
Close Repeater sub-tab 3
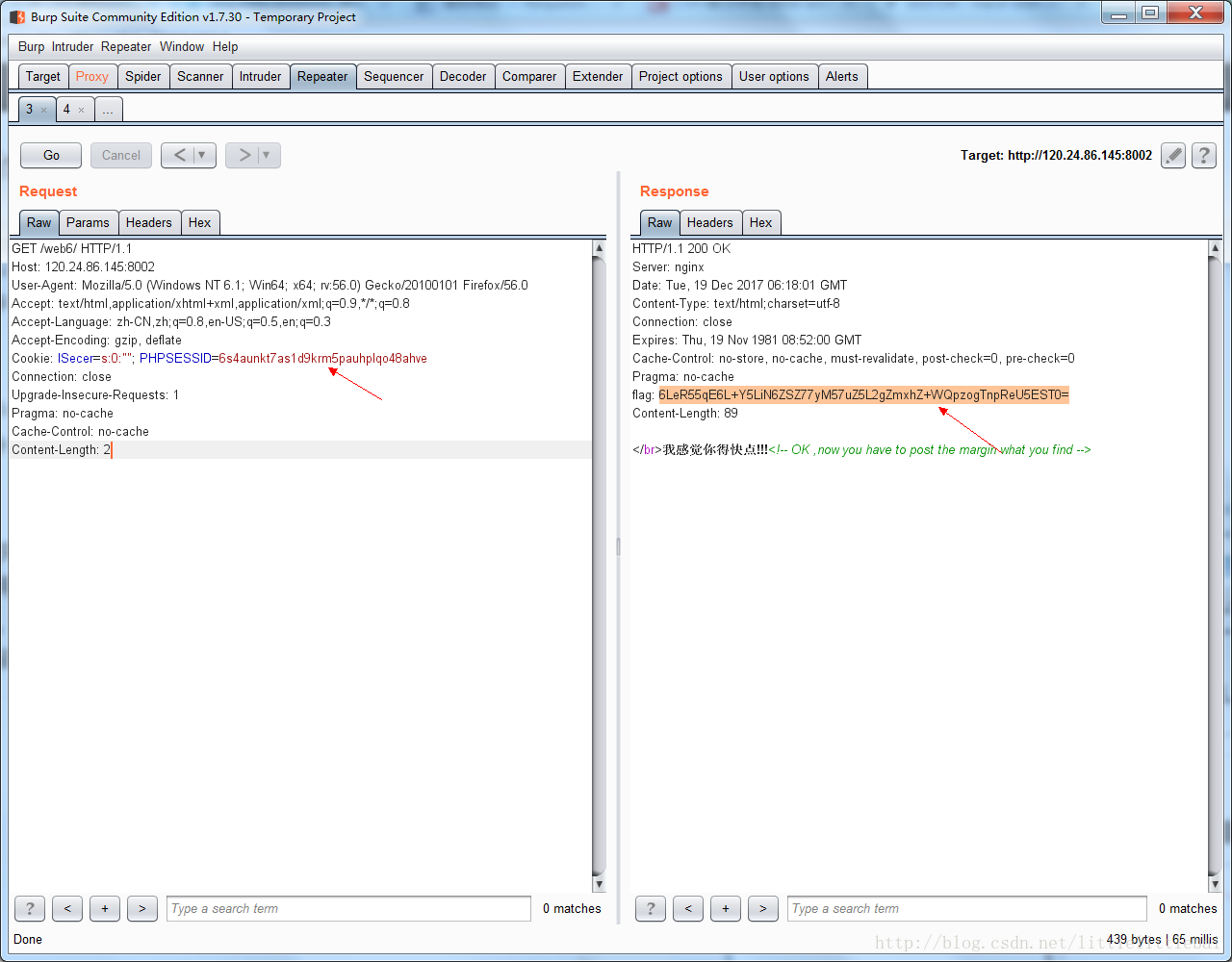pos(43,110)
